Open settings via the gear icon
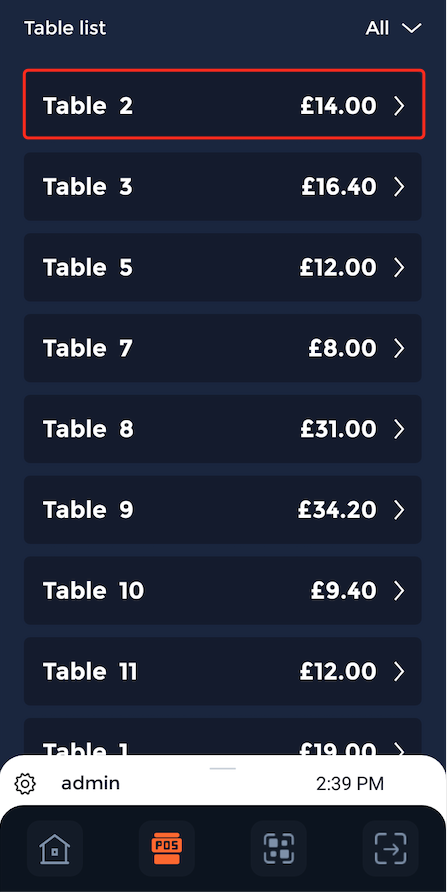The height and width of the screenshot is (892, 447). click(x=25, y=783)
